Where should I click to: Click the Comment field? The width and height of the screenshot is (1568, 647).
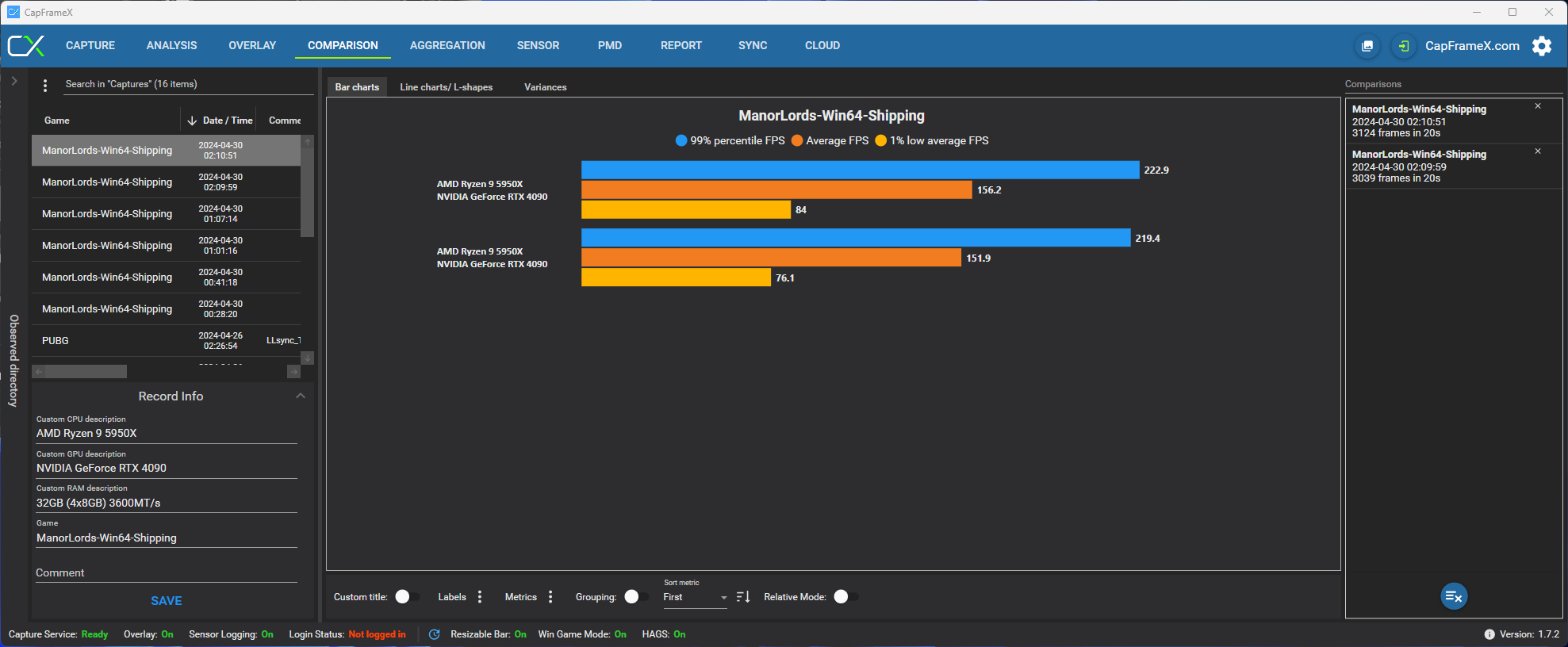[x=167, y=573]
